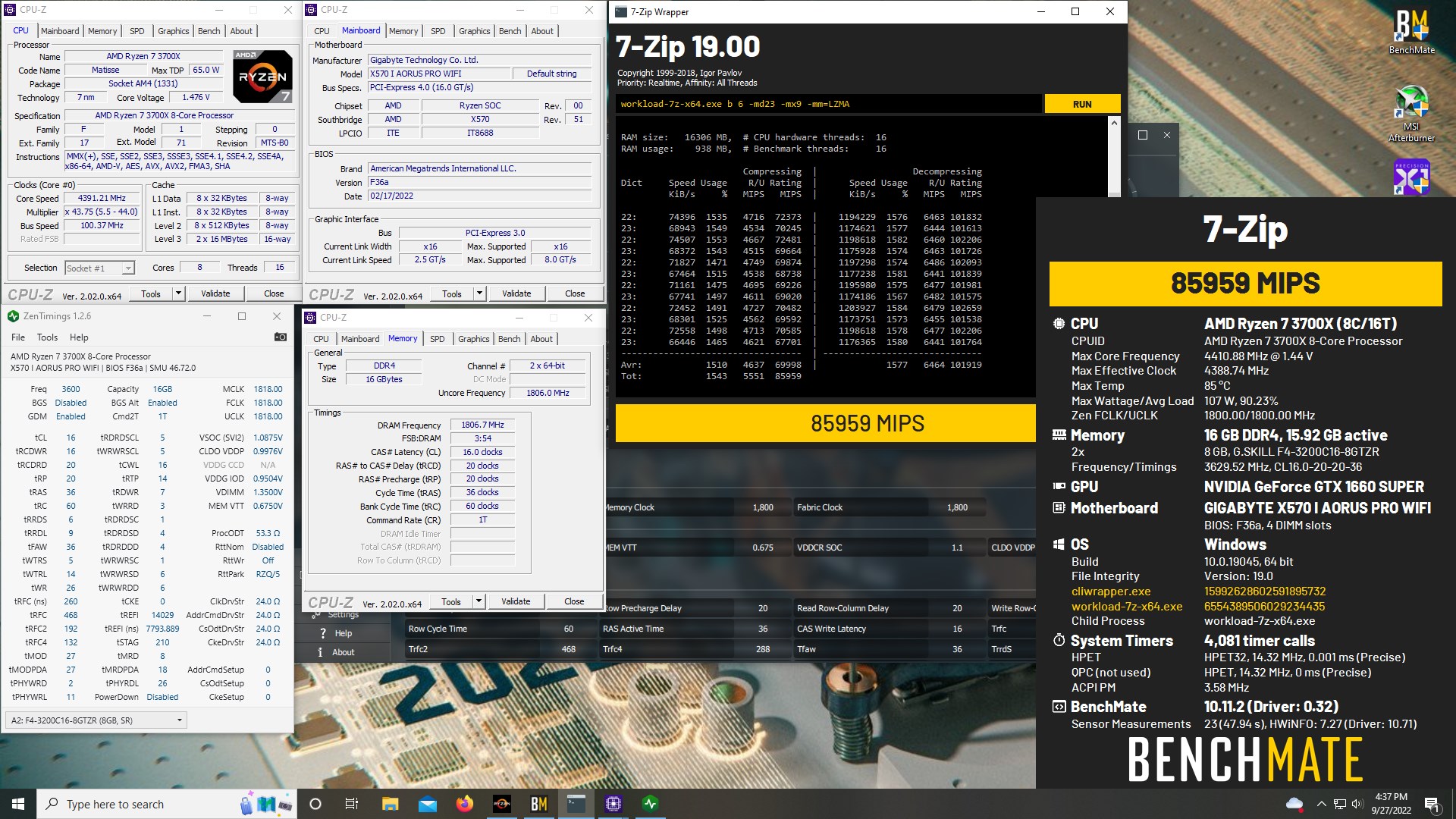
Task: Click Validate in CPU tab window
Action: coord(215,293)
